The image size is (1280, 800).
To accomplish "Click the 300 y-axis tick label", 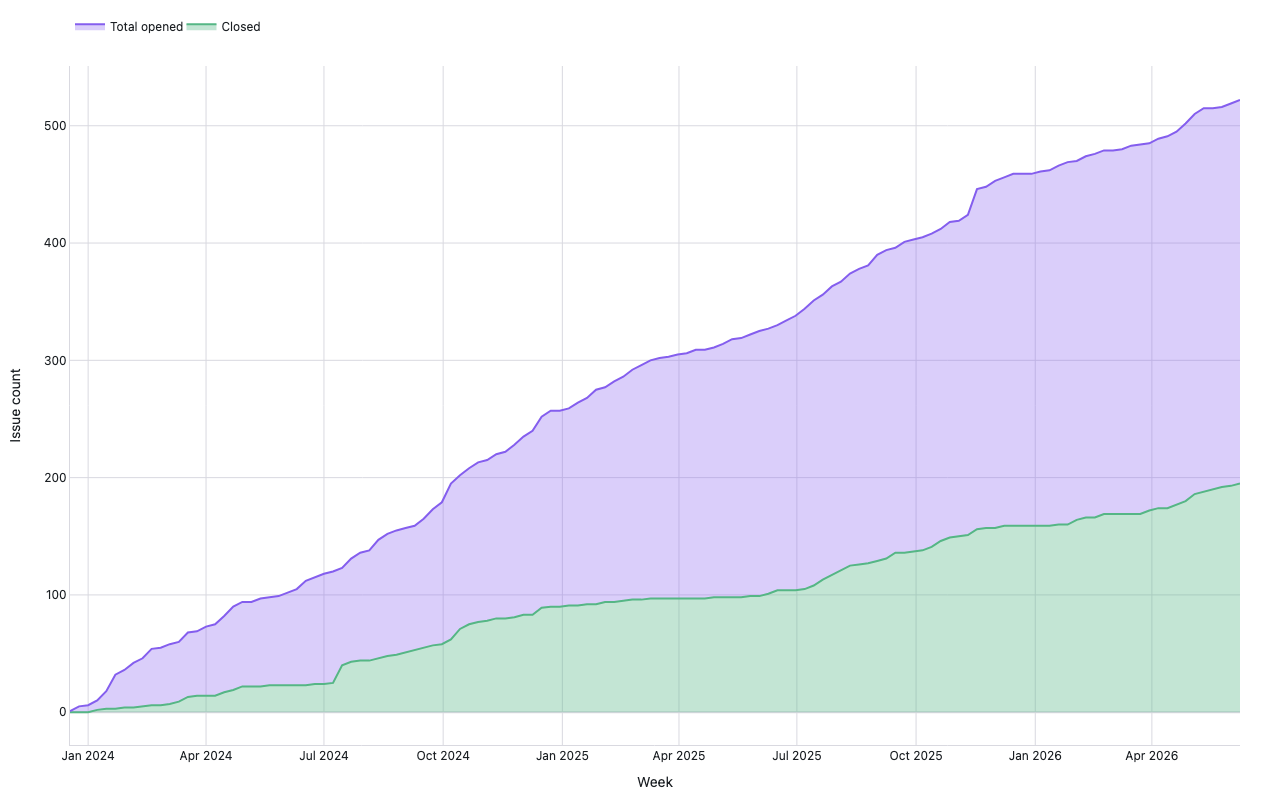I will (x=54, y=360).
